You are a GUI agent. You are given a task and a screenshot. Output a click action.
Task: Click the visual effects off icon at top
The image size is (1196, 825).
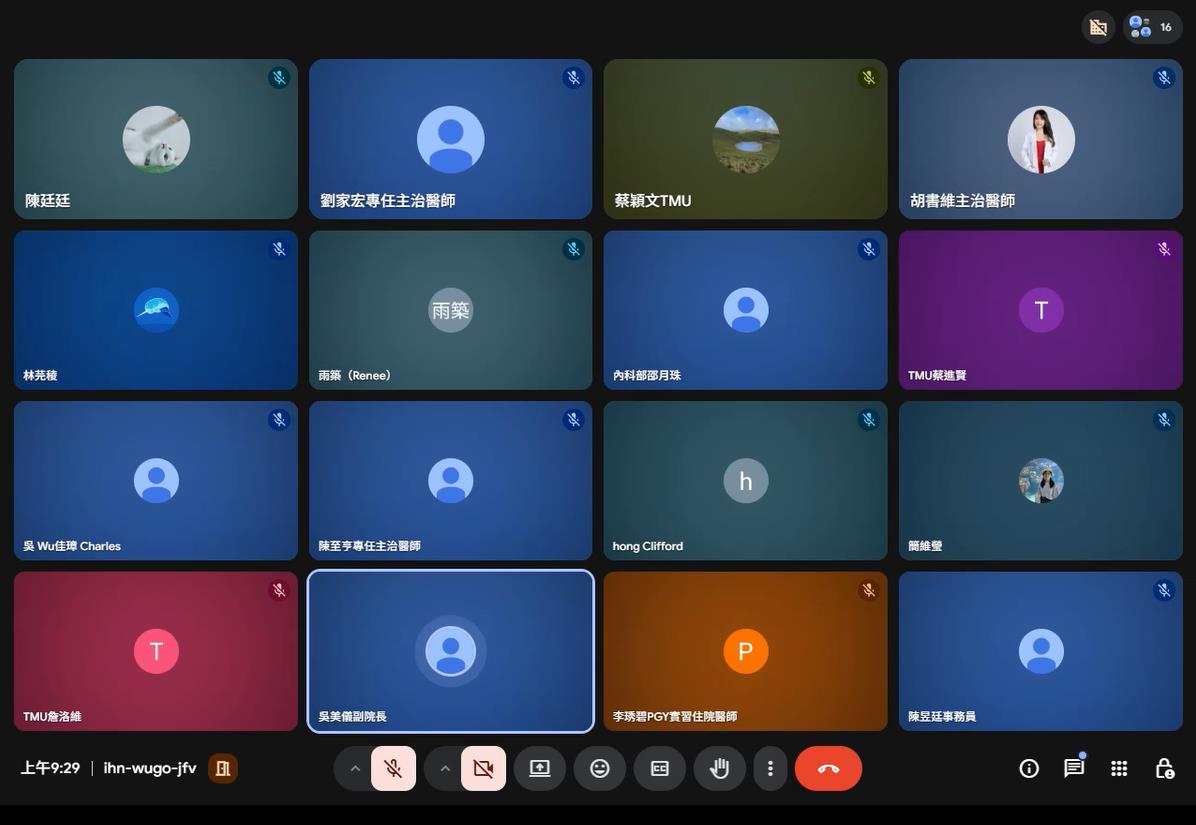[1098, 27]
